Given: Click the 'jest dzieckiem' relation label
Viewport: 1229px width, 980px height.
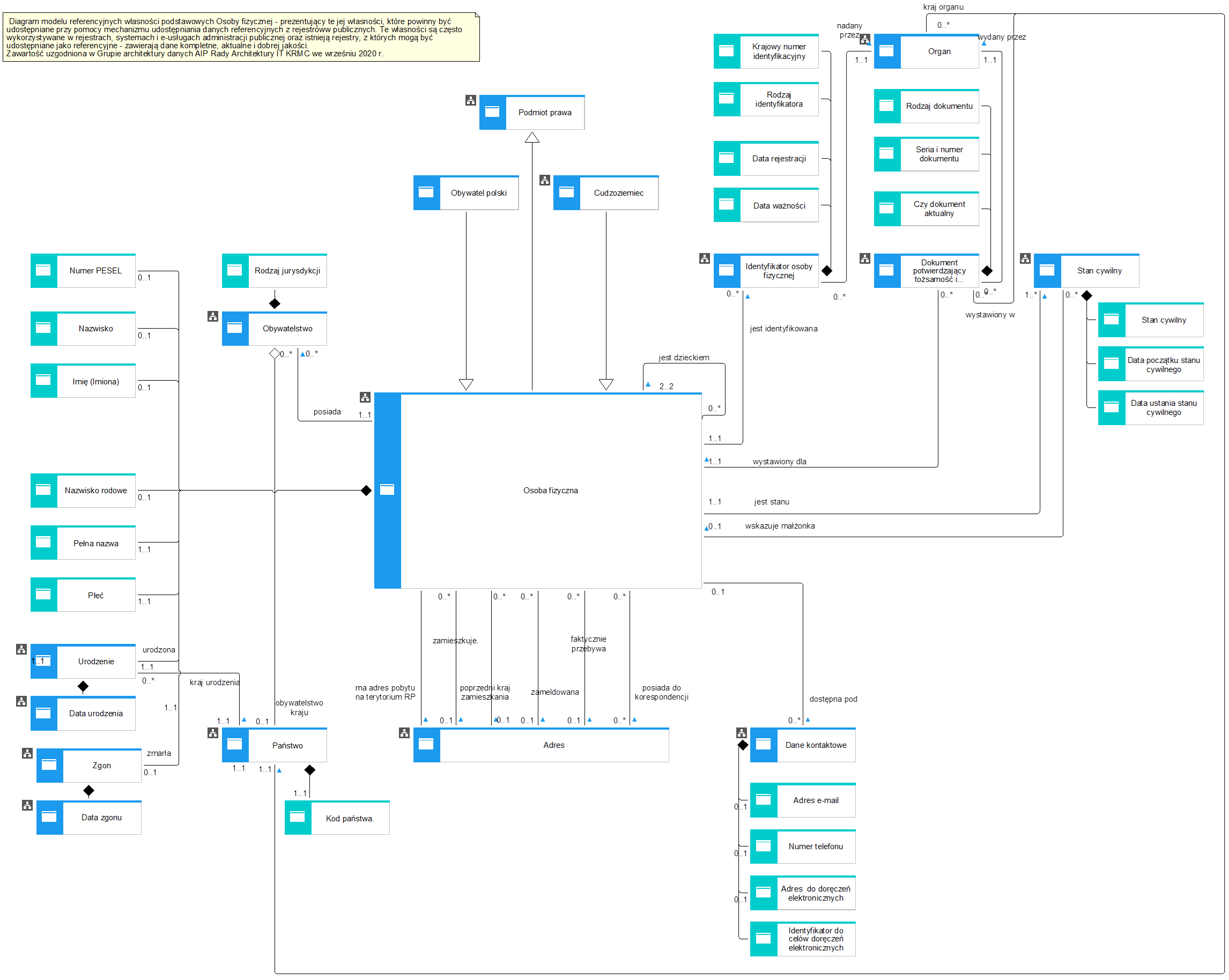Looking at the screenshot, I should (x=684, y=358).
